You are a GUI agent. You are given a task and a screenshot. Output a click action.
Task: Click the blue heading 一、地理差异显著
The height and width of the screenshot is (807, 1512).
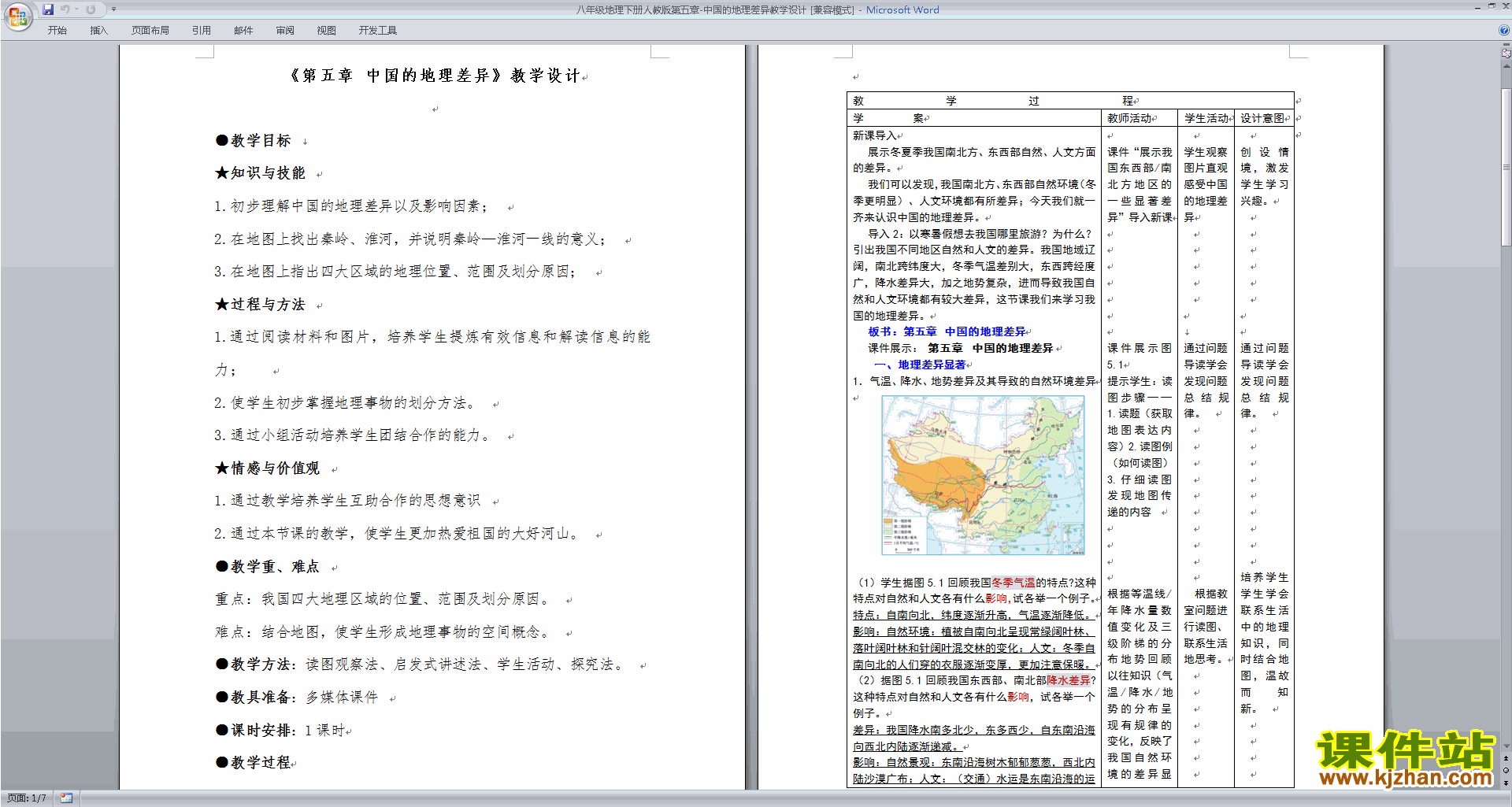[x=920, y=365]
